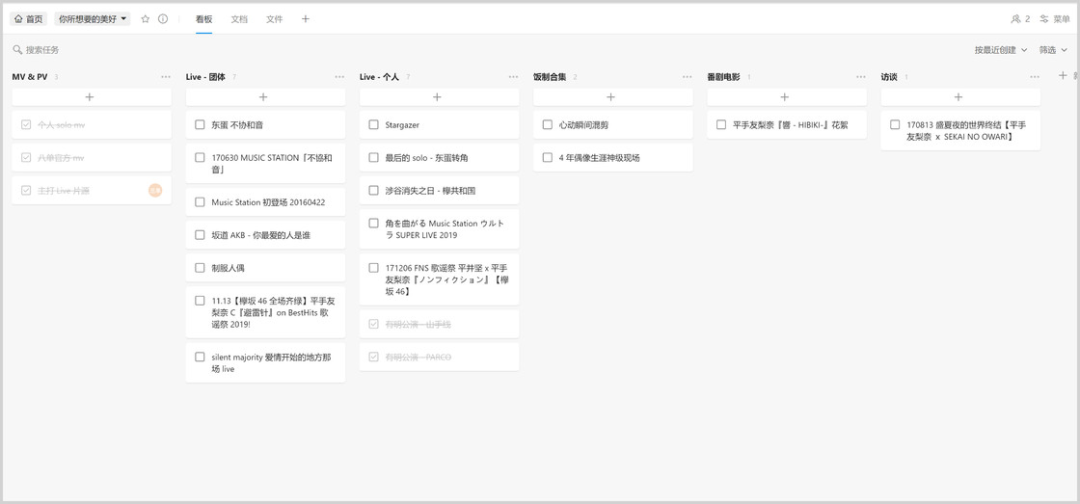1080x504 pixels.
Task: Open the 171206 FNS 歌谣祭 card
Action: coord(439,280)
